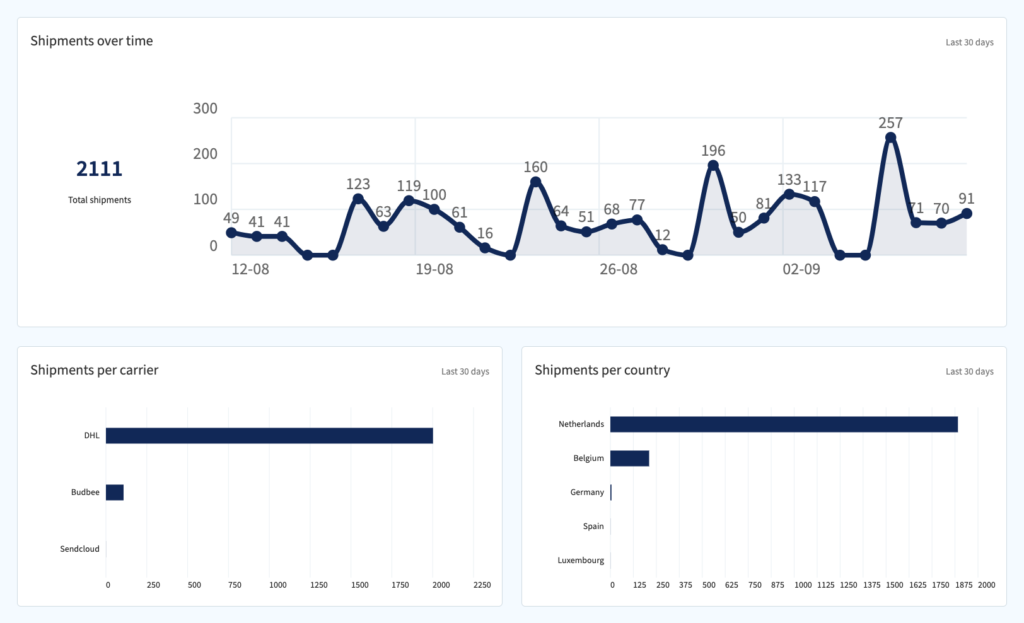Click the 133 shipments data point
This screenshot has height=623, width=1024.
pos(789,194)
